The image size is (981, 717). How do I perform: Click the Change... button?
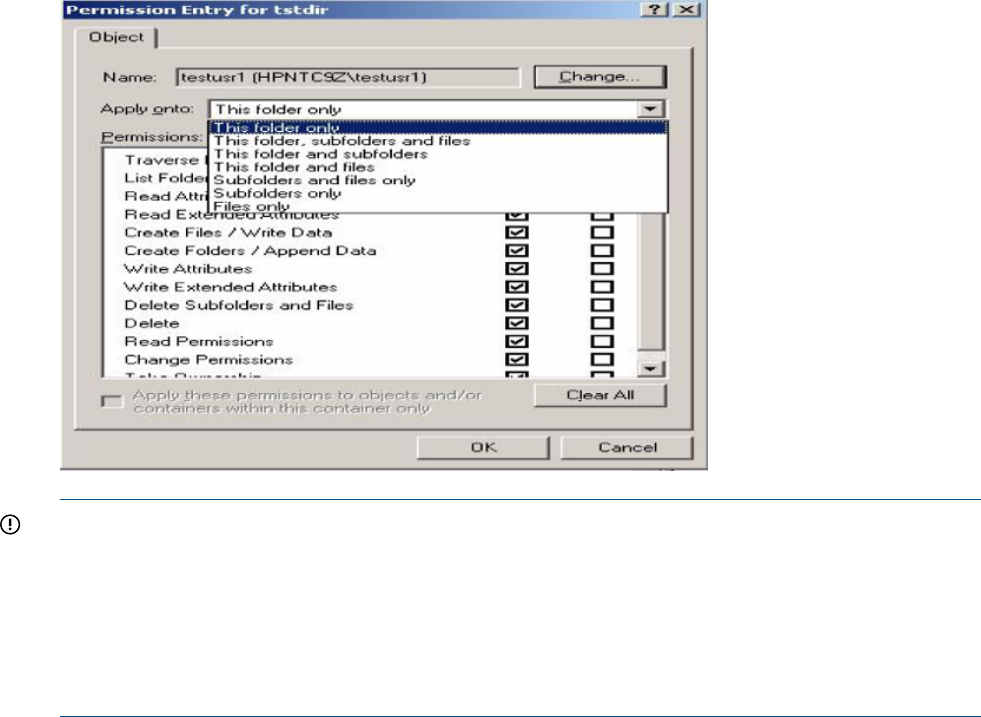pos(599,77)
